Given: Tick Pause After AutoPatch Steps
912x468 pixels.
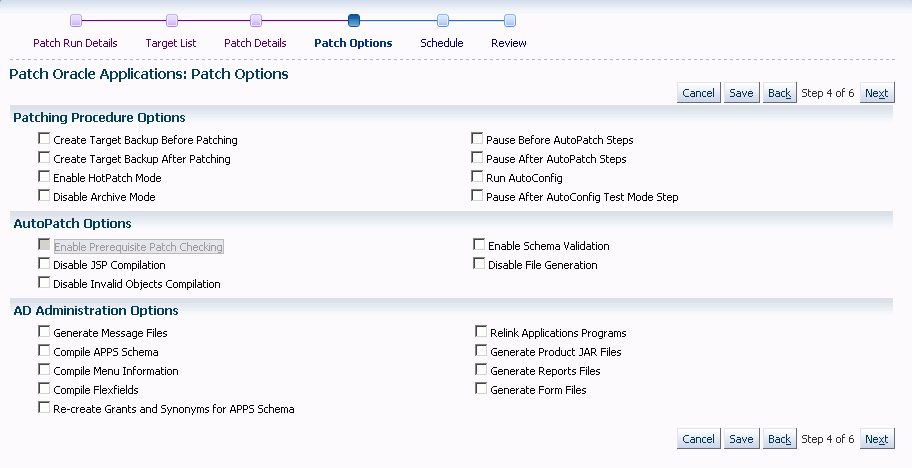Looking at the screenshot, I should (477, 158).
